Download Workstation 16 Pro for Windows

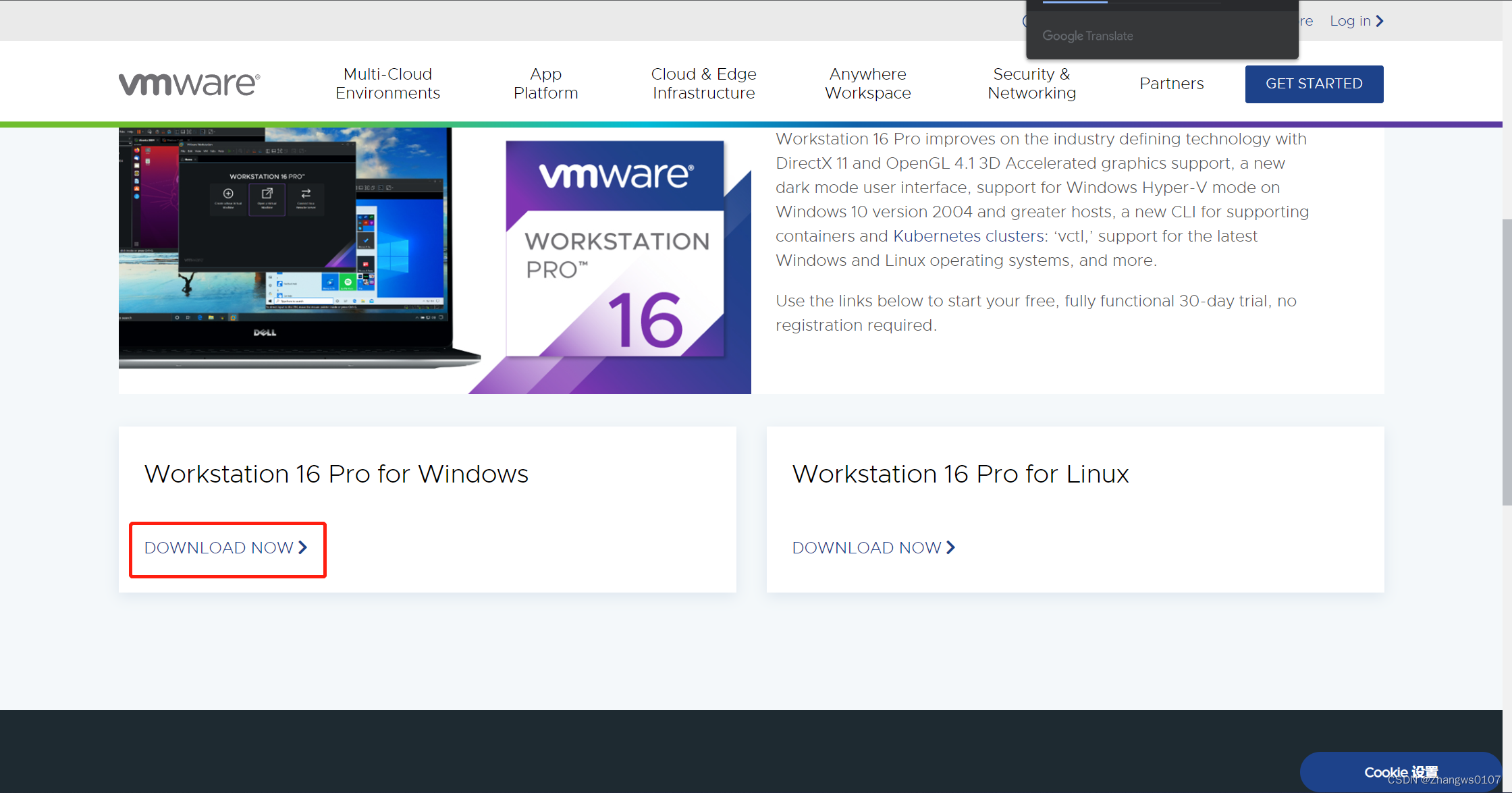(219, 547)
